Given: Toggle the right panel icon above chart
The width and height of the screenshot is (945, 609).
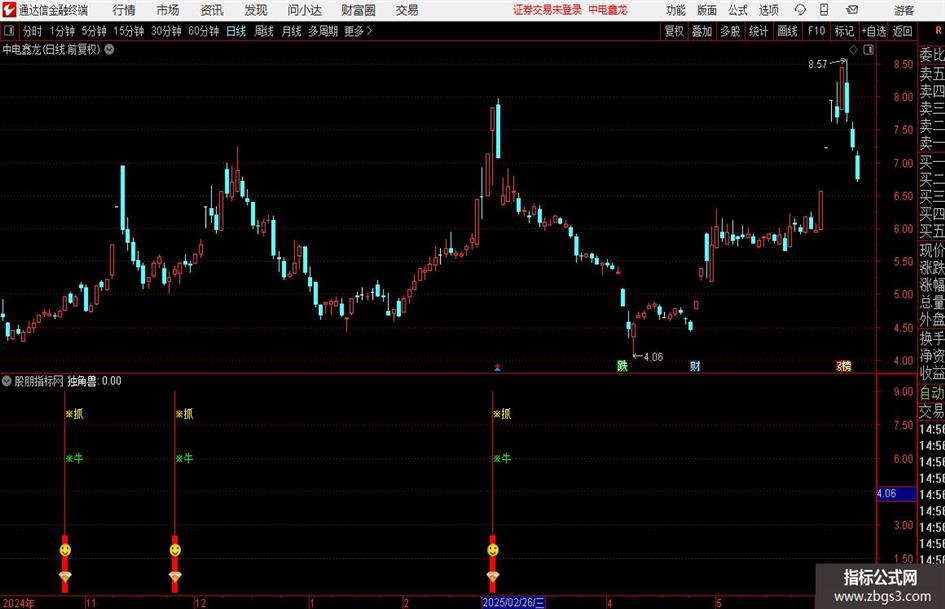Looking at the screenshot, I should (x=868, y=49).
